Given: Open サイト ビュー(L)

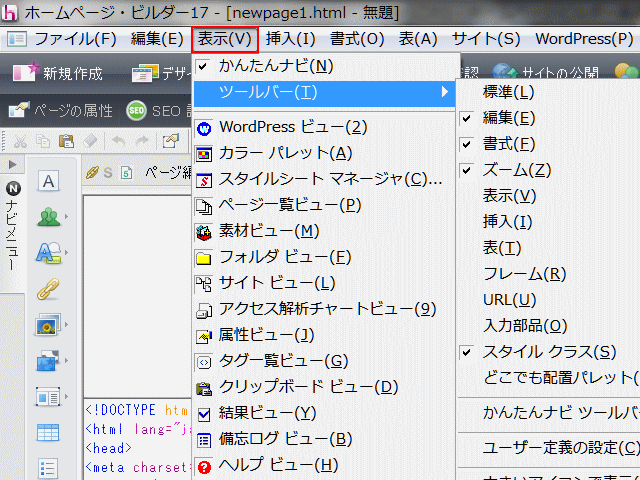Looking at the screenshot, I should (x=324, y=283).
